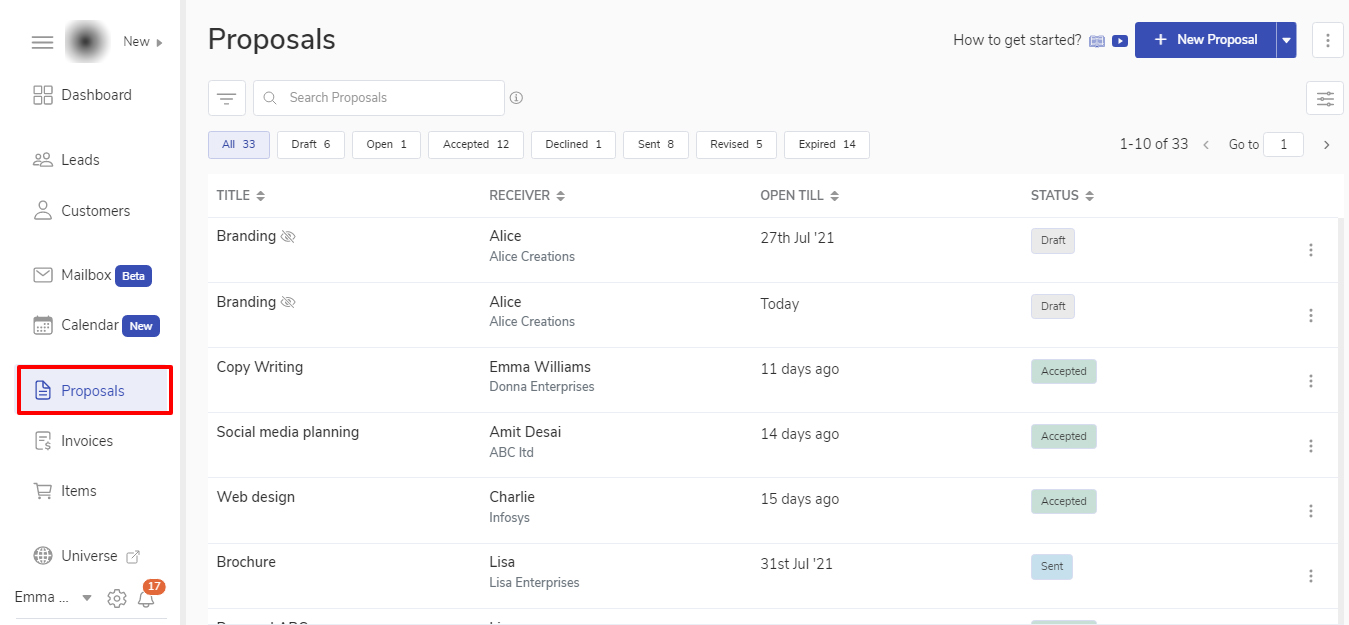The image size is (1349, 625).
Task: Click the guide book icon
Action: tap(1097, 41)
